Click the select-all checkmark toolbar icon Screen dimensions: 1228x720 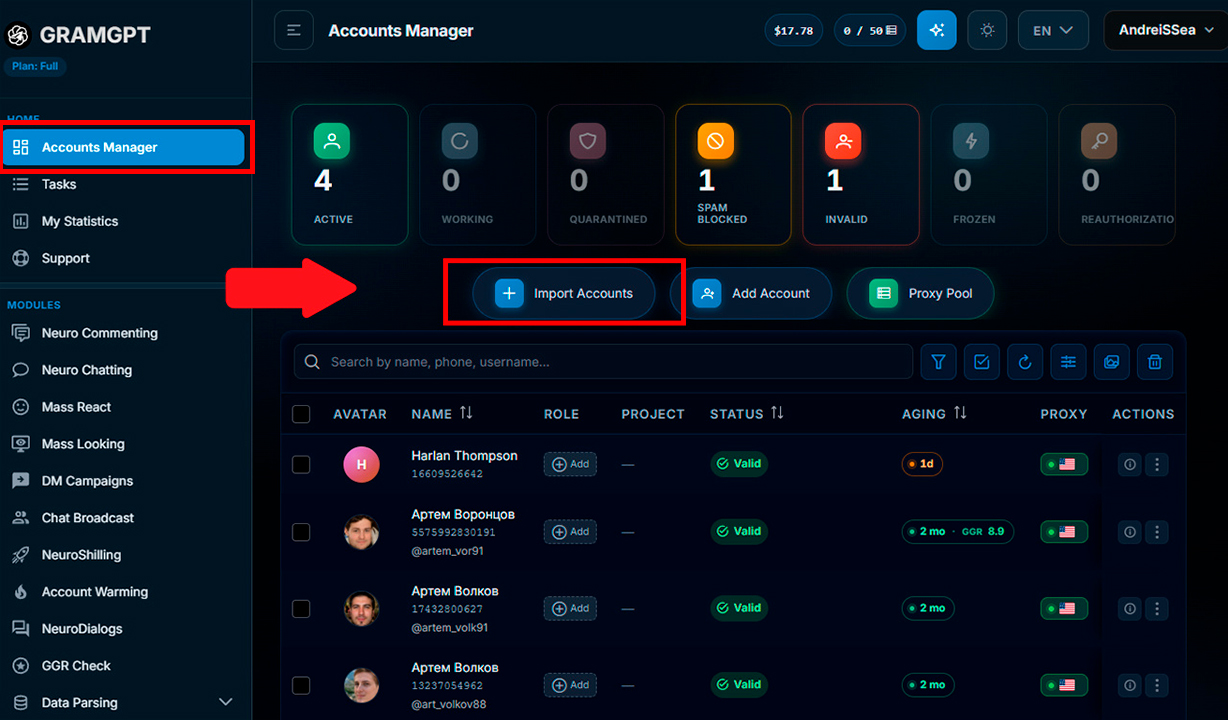click(982, 362)
